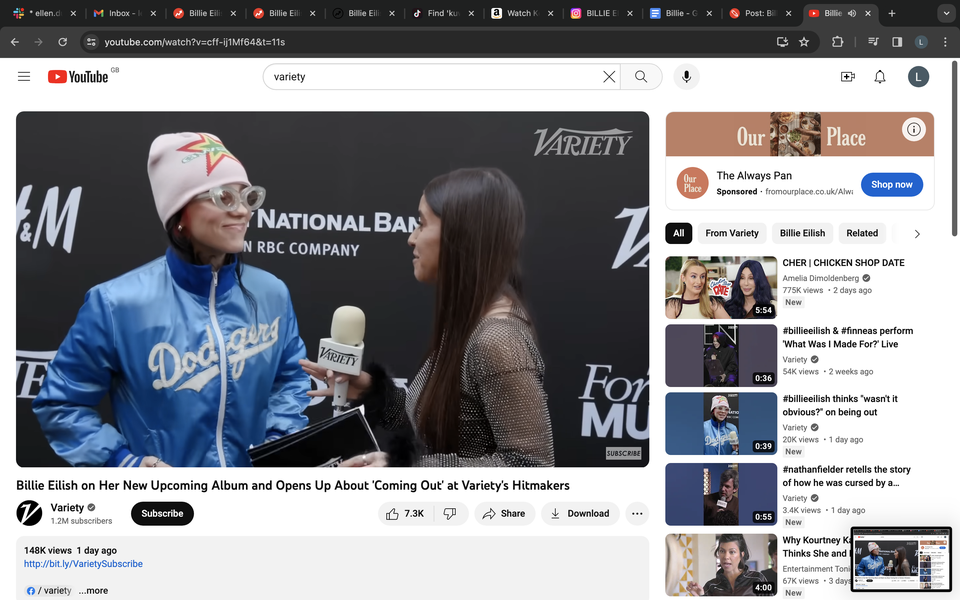
Task: Select the Billie Eilish filter chip
Action: pos(802,233)
